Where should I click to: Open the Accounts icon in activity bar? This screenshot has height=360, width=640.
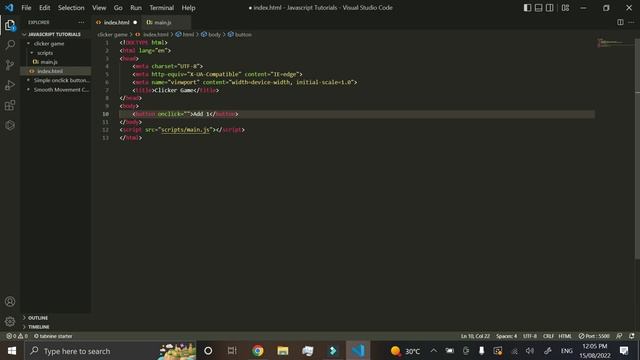10,302
